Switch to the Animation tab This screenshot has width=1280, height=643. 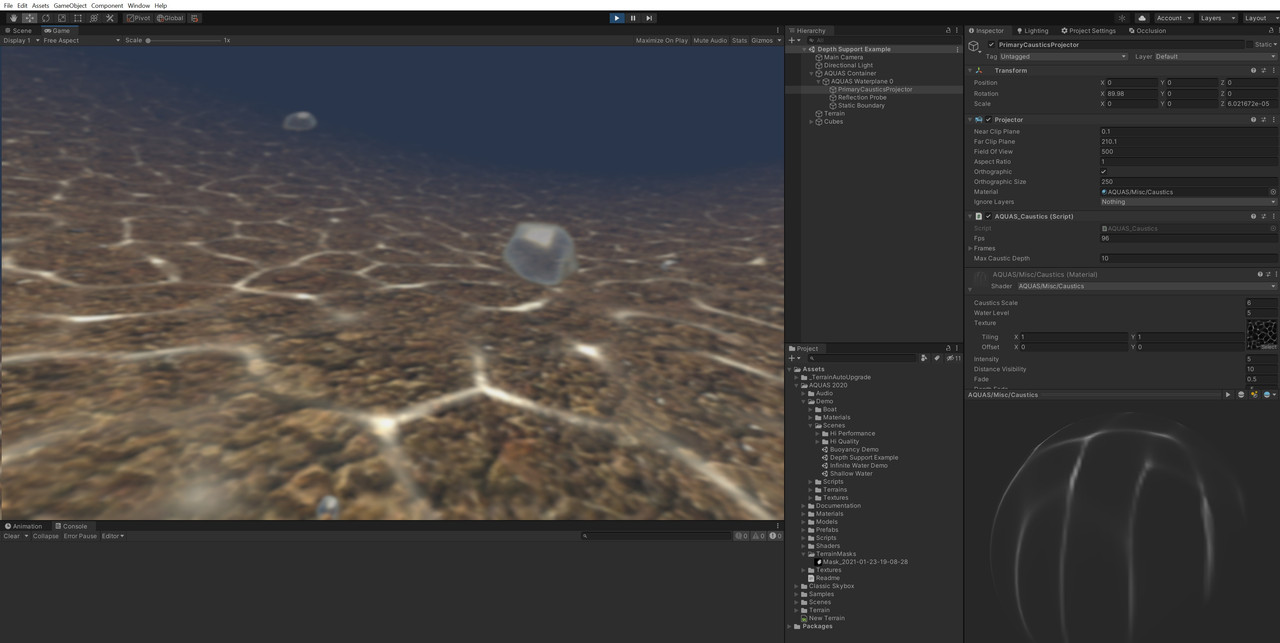pyautogui.click(x=24, y=526)
